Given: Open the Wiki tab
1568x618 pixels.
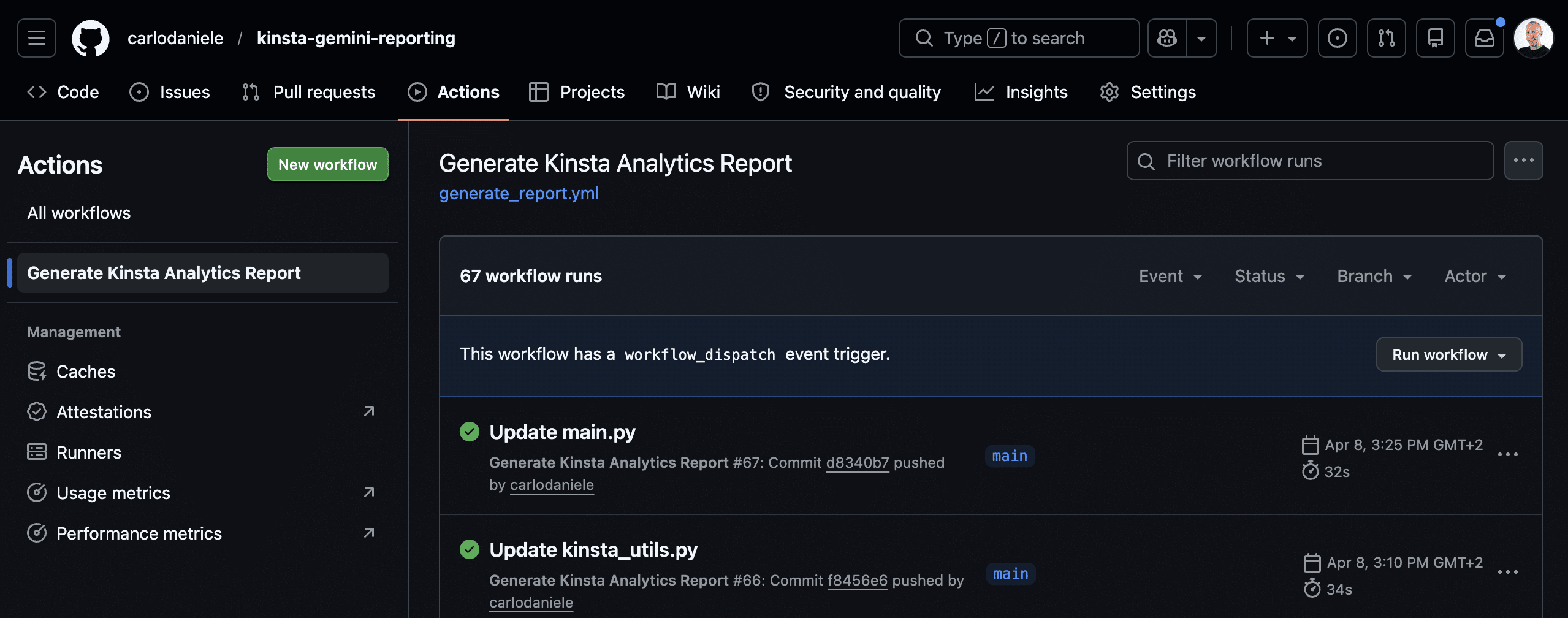Looking at the screenshot, I should click(688, 92).
